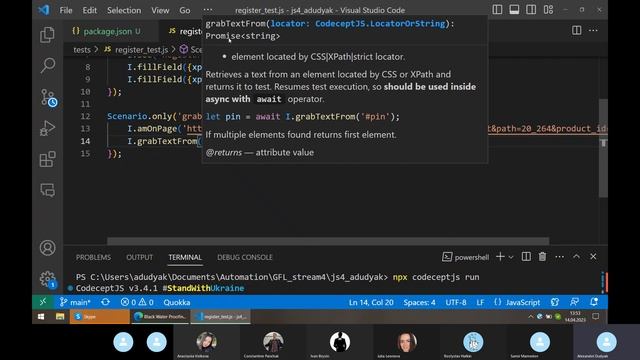This screenshot has height=360, width=640.
Task: Click the main* git branch indicator
Action: click(x=75, y=302)
